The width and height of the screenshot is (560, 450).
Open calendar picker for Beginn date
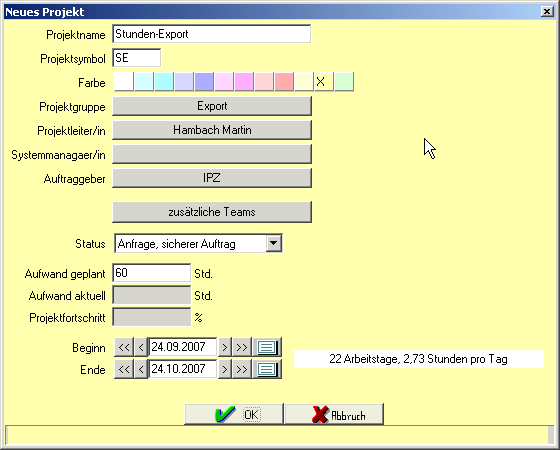[x=267, y=347]
